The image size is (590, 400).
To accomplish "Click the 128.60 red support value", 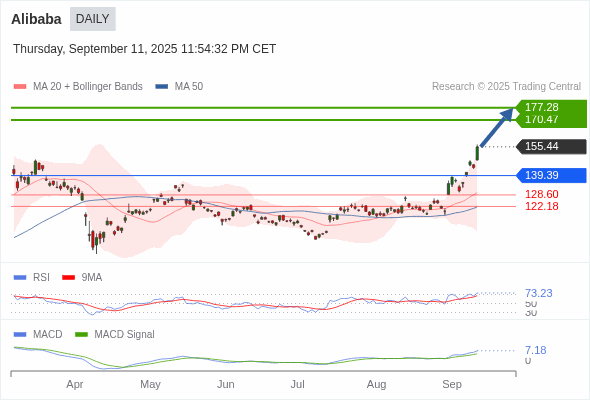I will 541,194.
